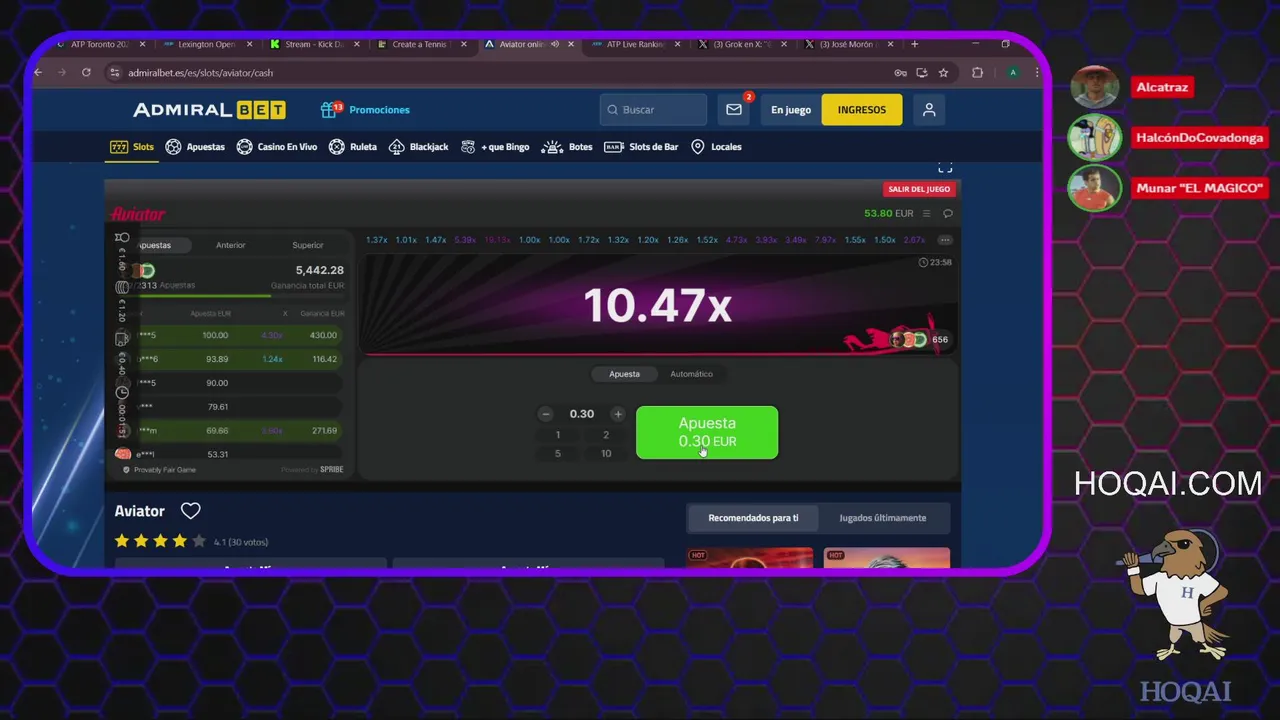Open a new browser tab

pyautogui.click(x=914, y=44)
